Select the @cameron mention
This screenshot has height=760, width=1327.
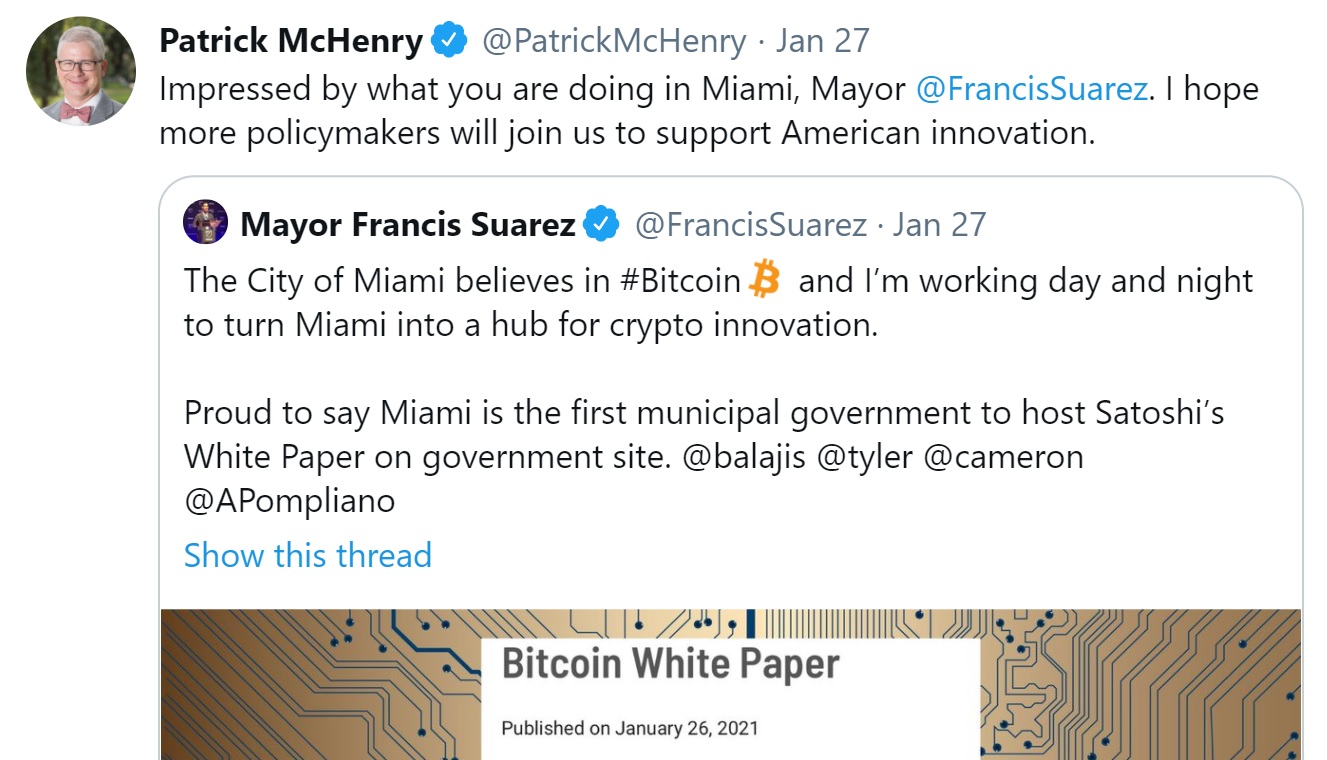point(1003,457)
